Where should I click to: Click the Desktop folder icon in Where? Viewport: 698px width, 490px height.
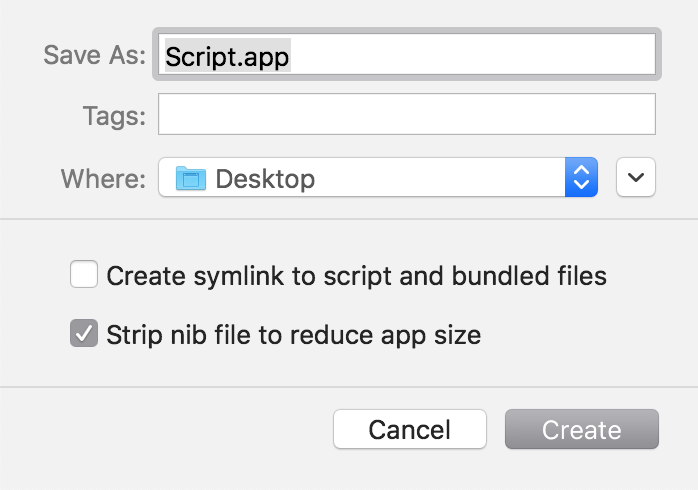[x=190, y=179]
